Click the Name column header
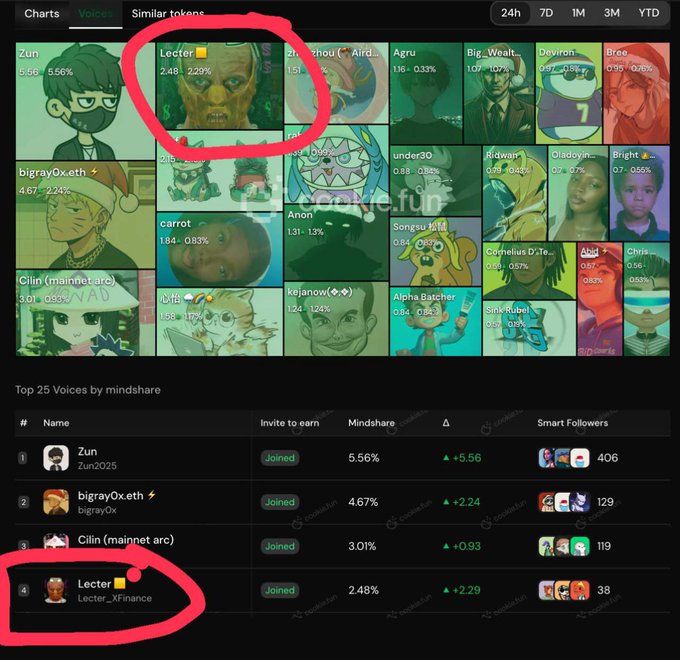The height and width of the screenshot is (660, 680). 56,422
